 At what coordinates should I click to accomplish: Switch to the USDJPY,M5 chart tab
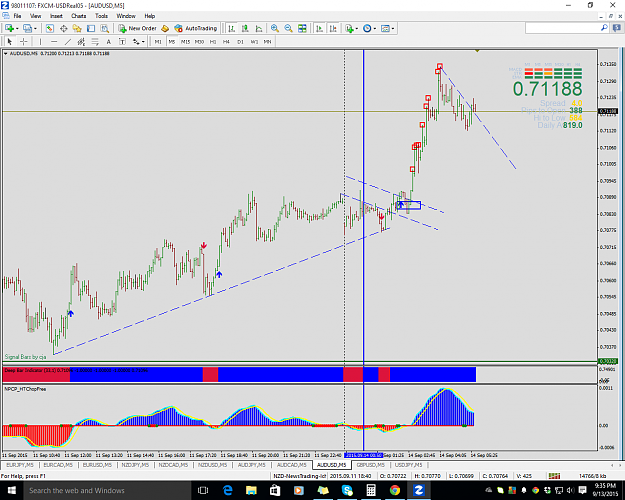coord(408,465)
